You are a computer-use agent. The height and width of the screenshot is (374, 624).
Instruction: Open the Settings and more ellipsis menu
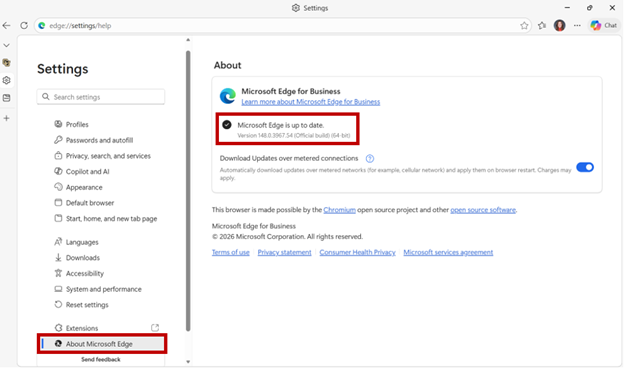577,25
